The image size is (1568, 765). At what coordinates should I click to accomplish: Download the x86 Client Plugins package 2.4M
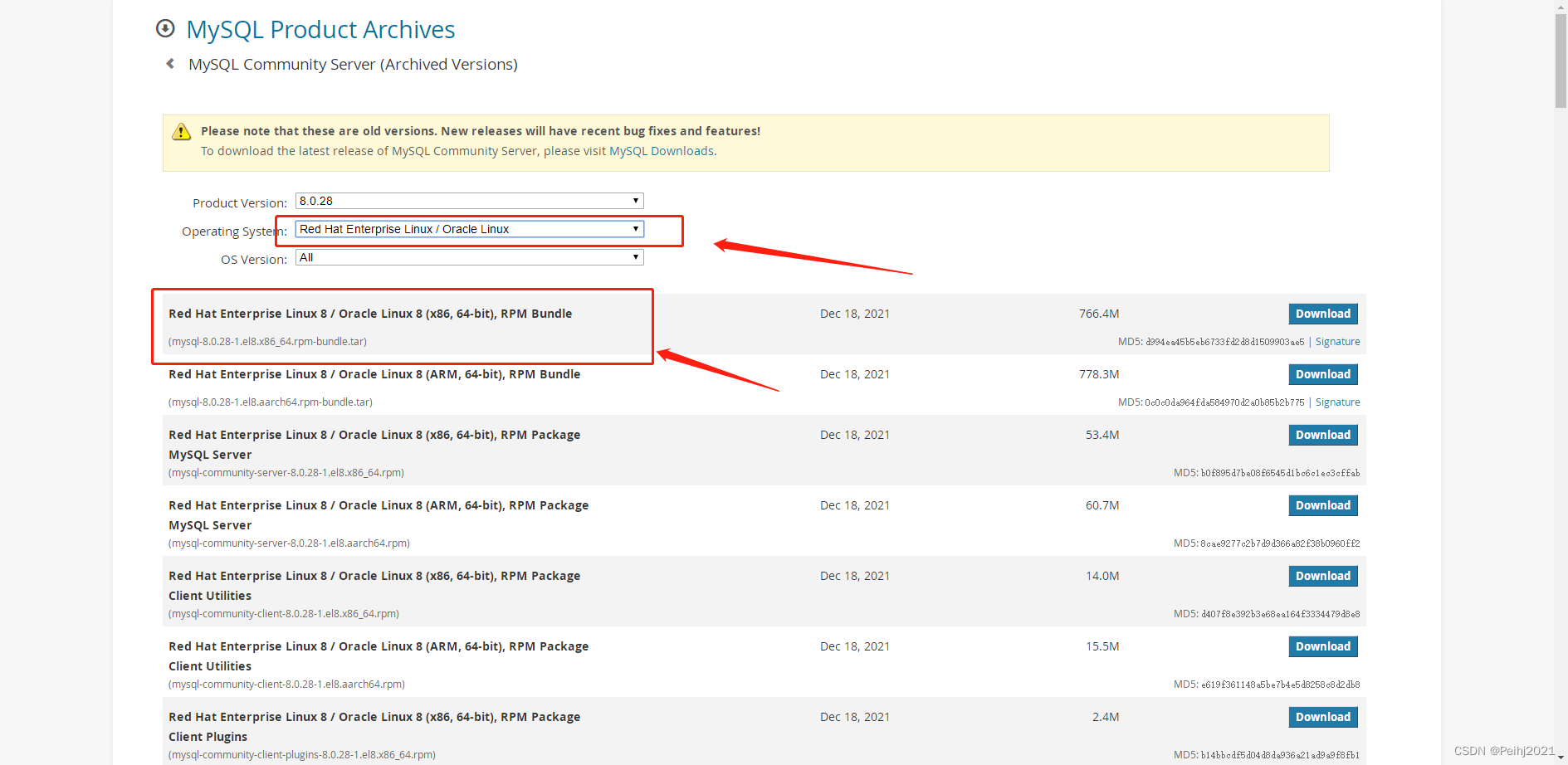click(x=1323, y=717)
